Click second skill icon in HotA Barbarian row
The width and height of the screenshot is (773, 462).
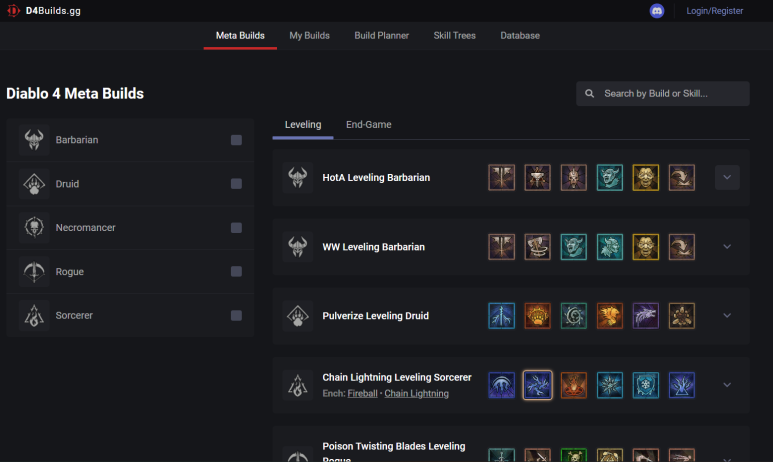coord(537,178)
